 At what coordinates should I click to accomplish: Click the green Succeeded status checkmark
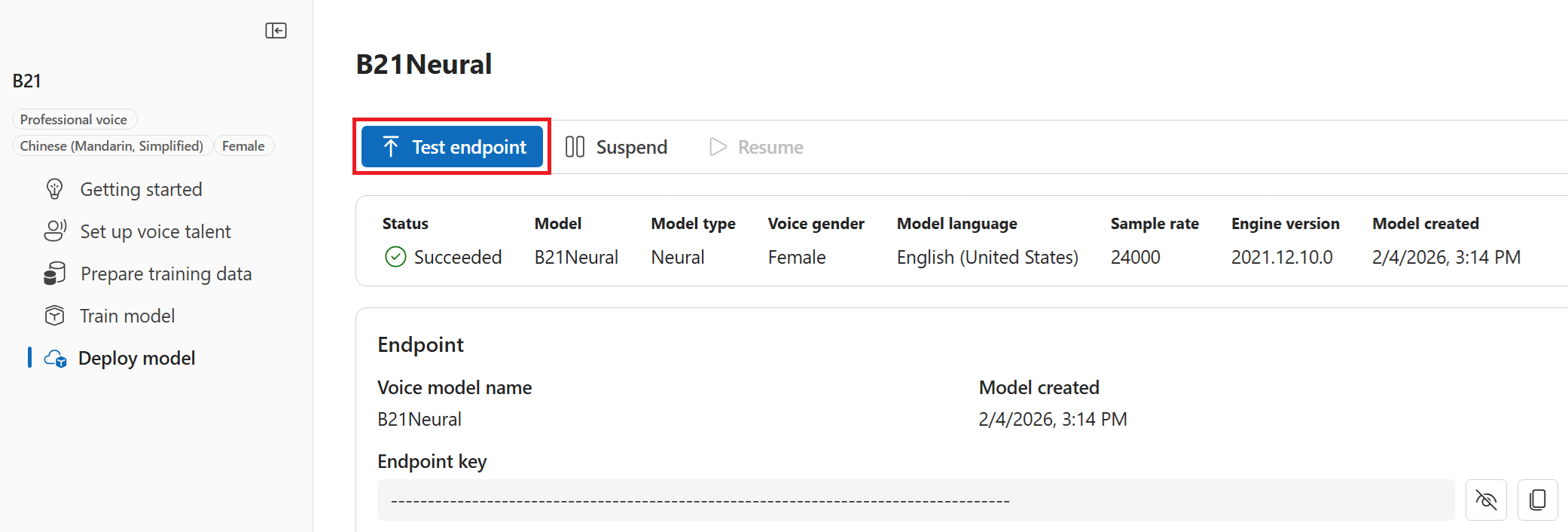point(395,257)
